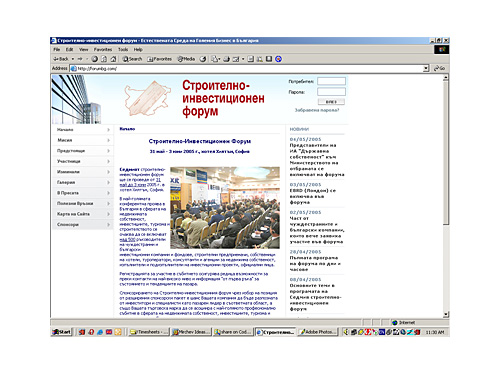
Task: Switch to the Mirchev Ideas taskbar window
Action: pyautogui.click(x=191, y=332)
